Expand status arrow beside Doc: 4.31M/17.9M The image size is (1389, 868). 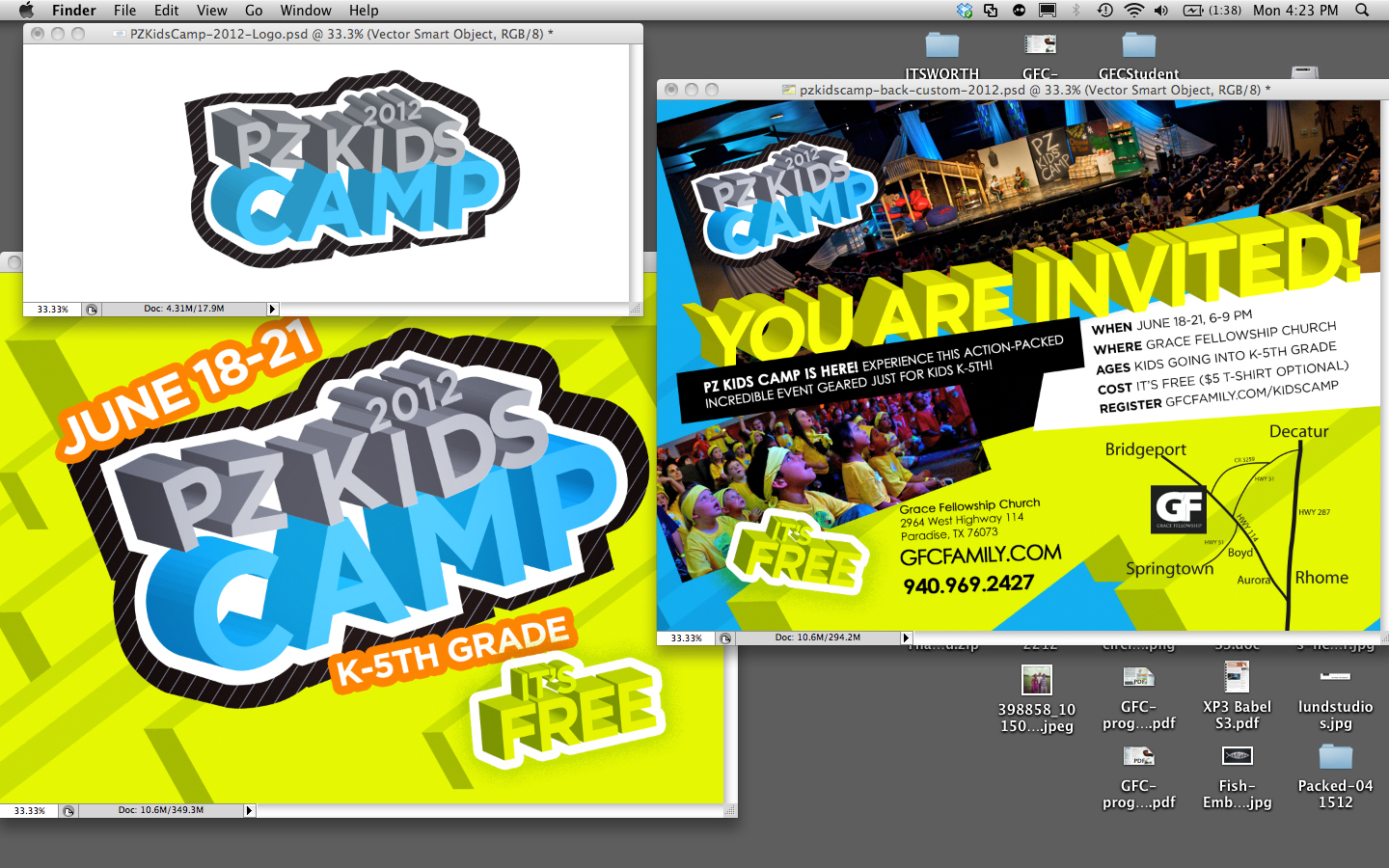(x=272, y=310)
